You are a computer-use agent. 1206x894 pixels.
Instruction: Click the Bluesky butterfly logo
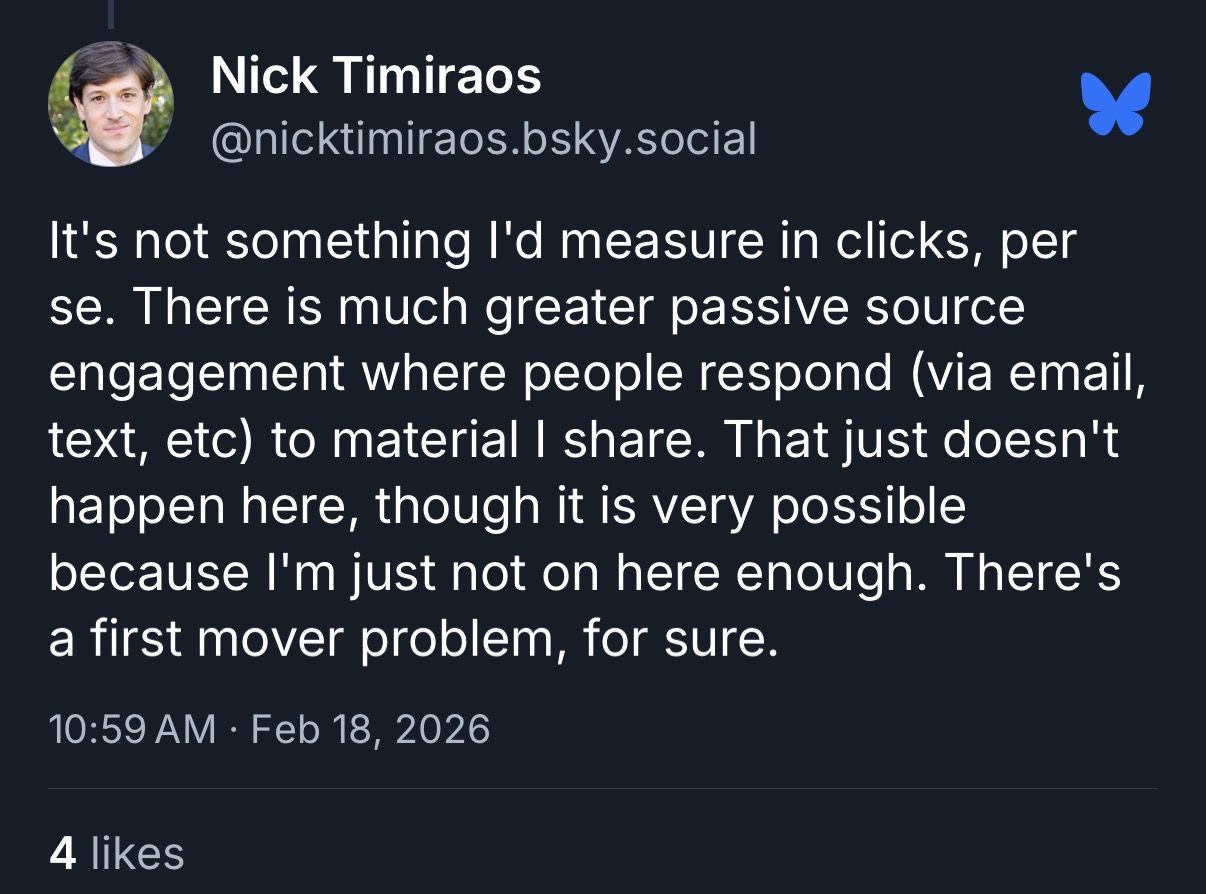(x=1115, y=103)
